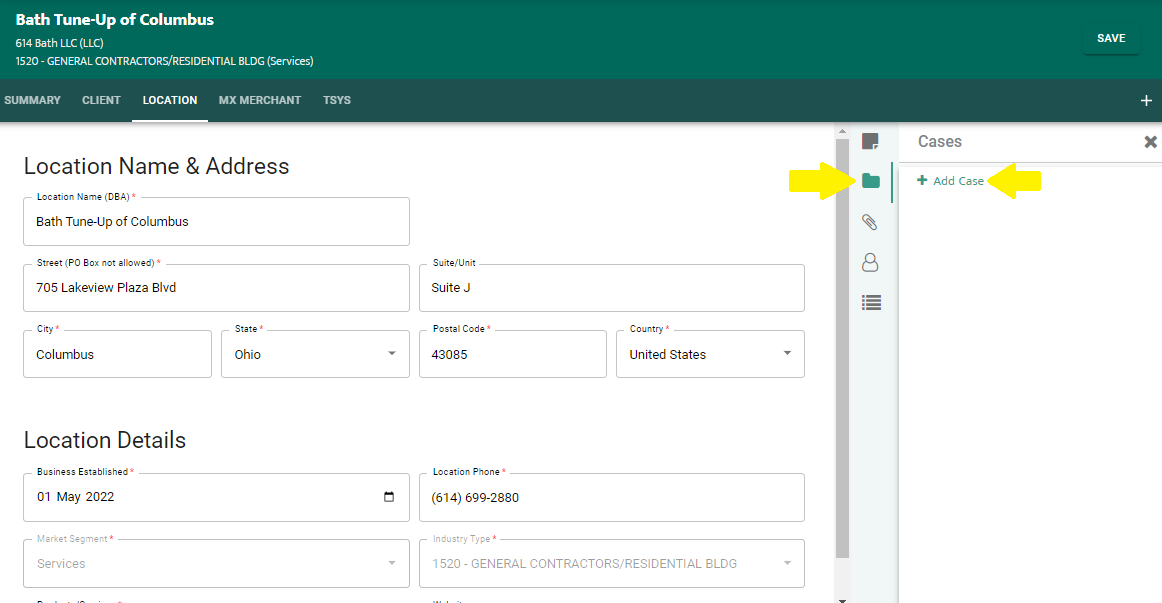
Task: Expand the Market Segment dropdown
Action: 391,563
